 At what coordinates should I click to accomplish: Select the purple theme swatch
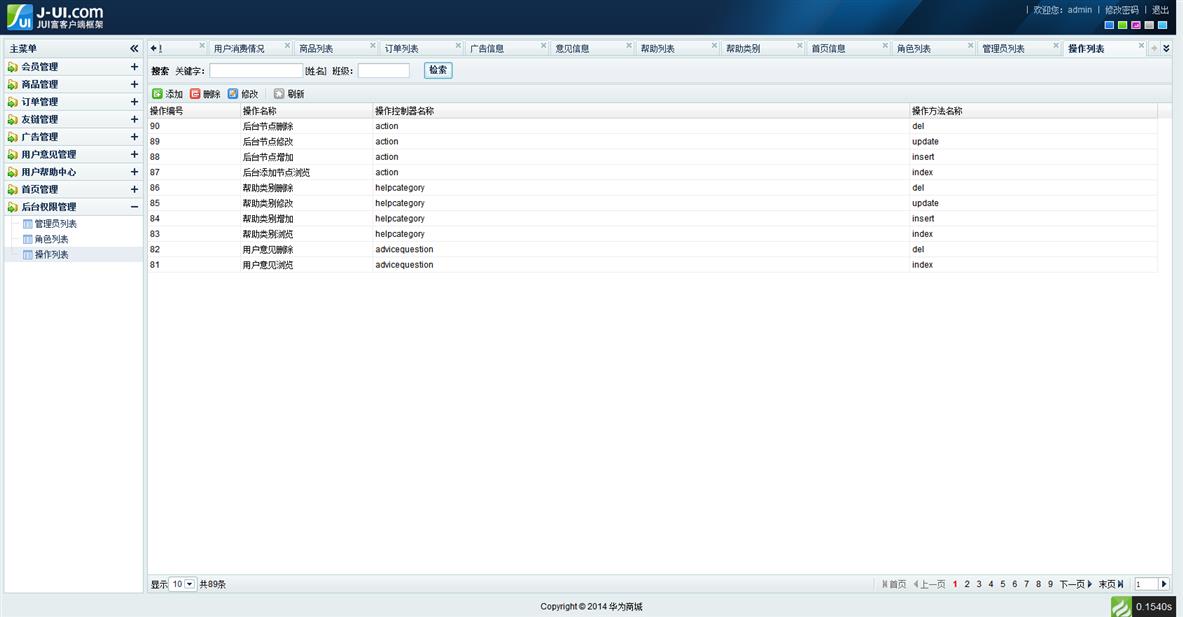click(1135, 25)
